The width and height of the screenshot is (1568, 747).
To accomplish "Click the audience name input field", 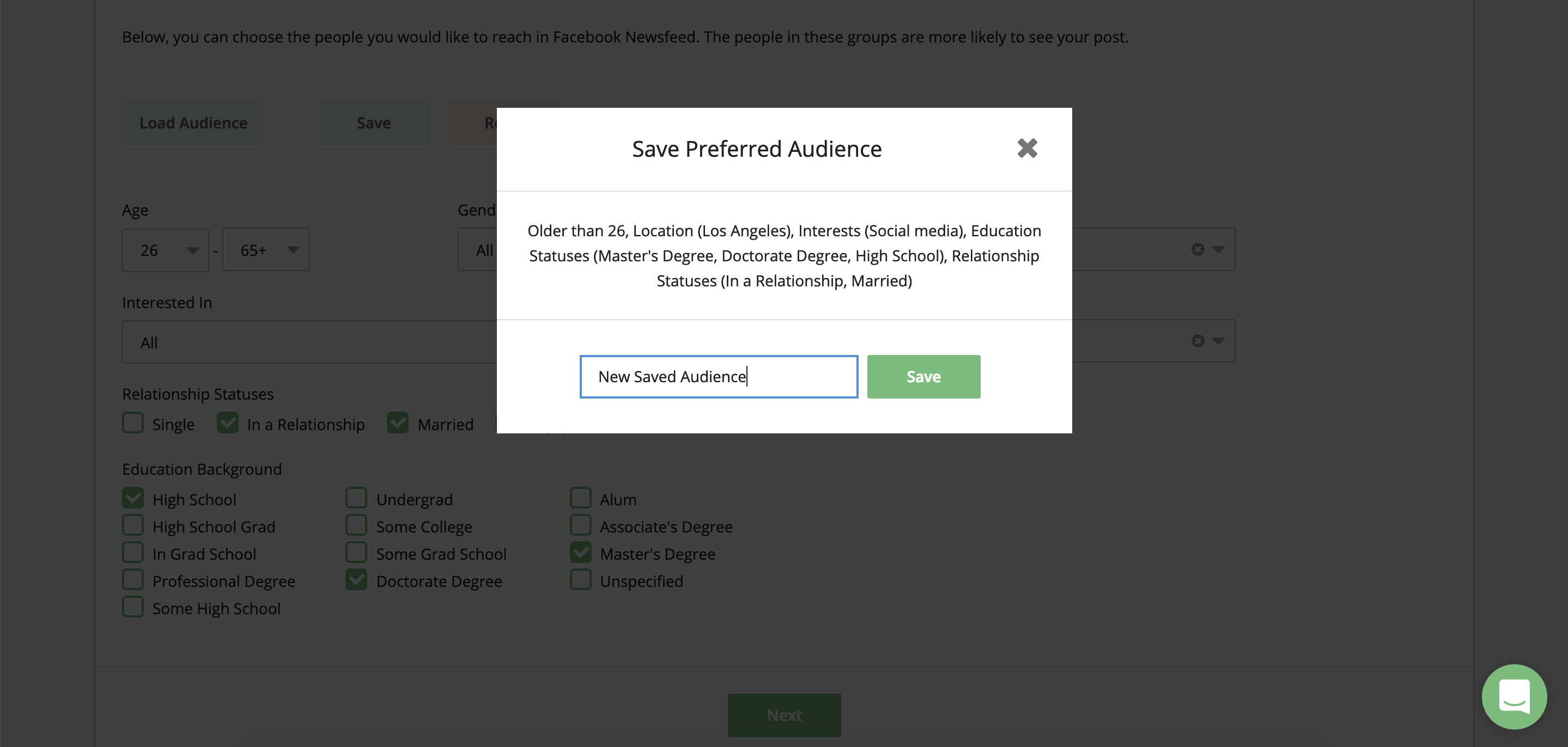I will (x=718, y=376).
